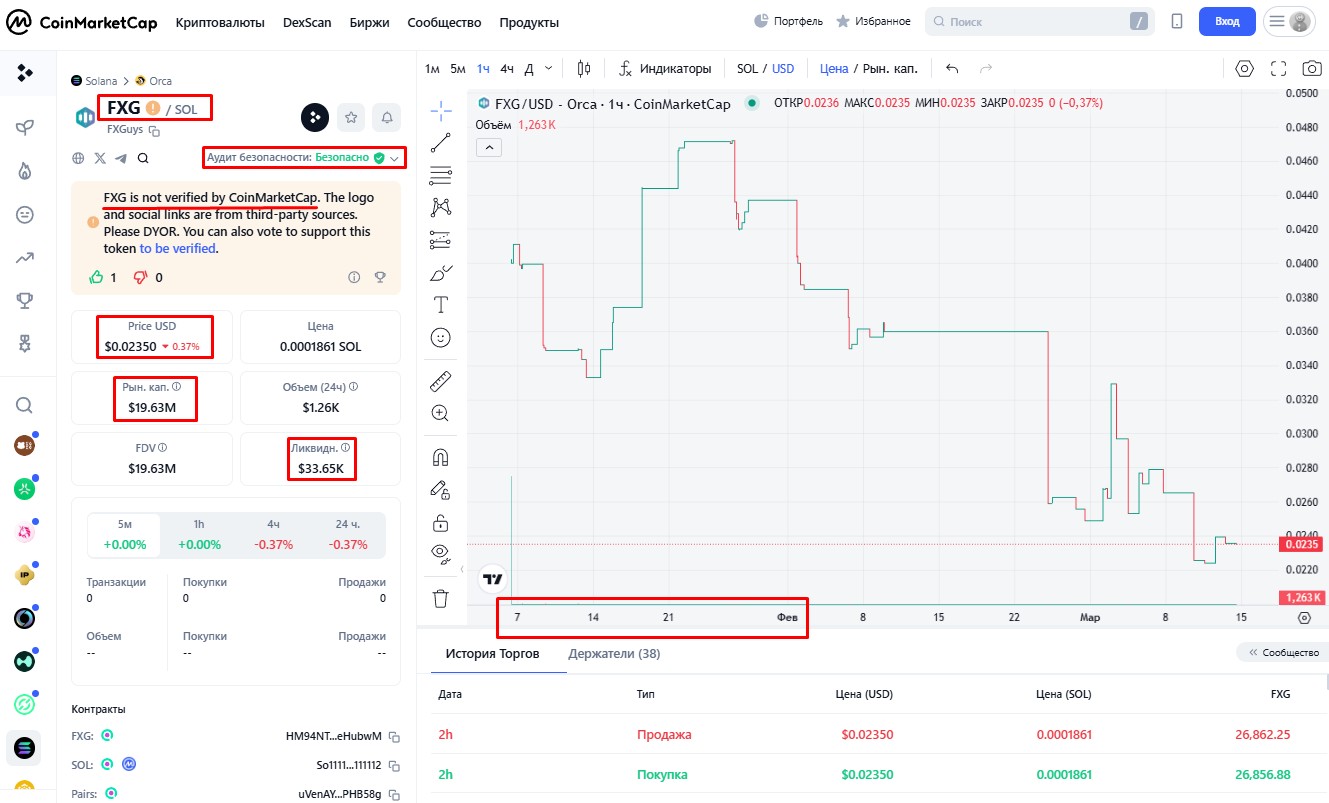Open Избранное watchlist link
Image resolution: width=1329 pixels, height=803 pixels.
click(x=873, y=21)
